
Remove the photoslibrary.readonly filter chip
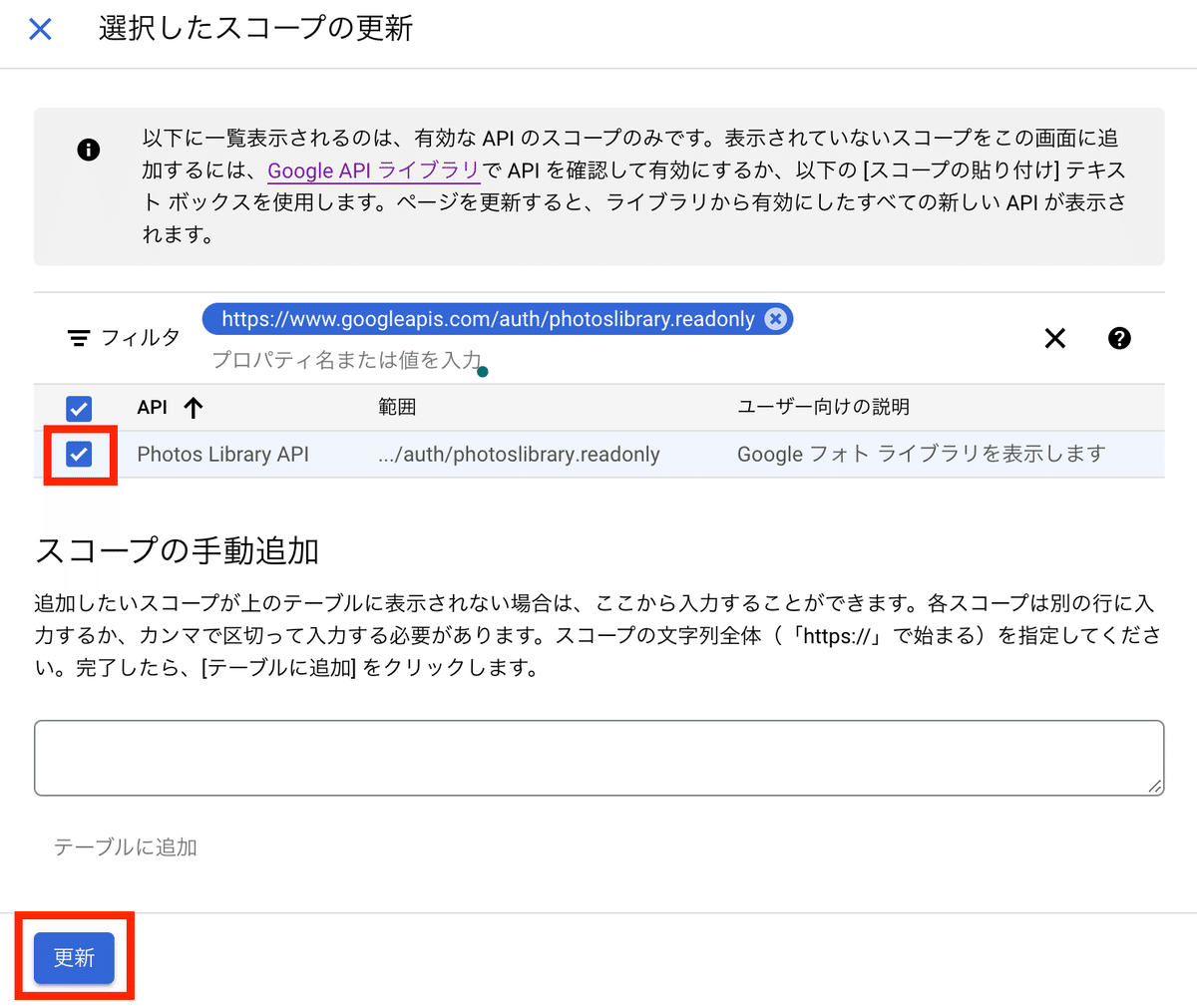[775, 319]
